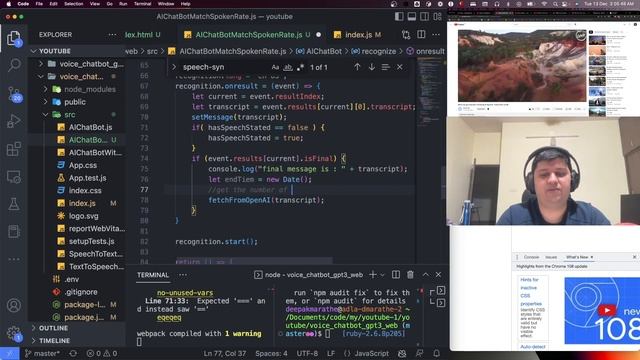Toggle primary sidebar layout icon
The width and height of the screenshot is (640, 360).
point(399,17)
